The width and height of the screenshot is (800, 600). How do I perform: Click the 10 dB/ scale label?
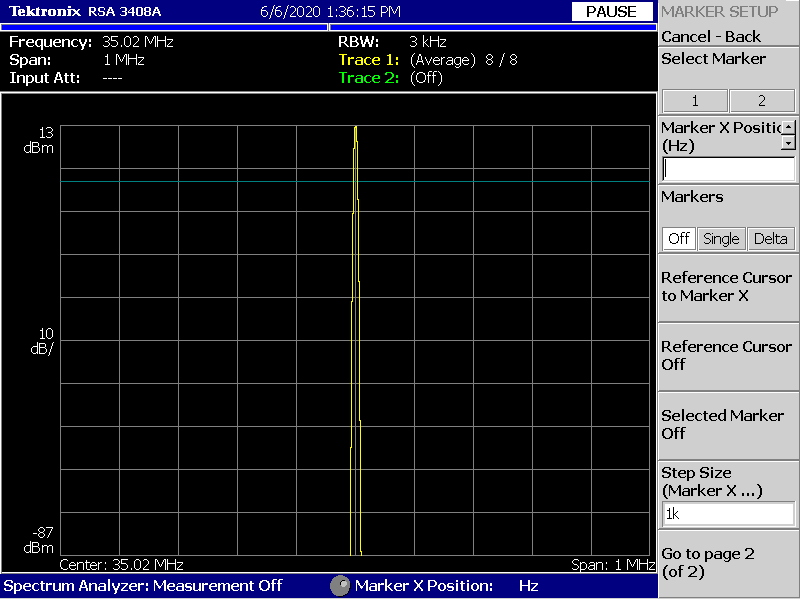click(42, 341)
